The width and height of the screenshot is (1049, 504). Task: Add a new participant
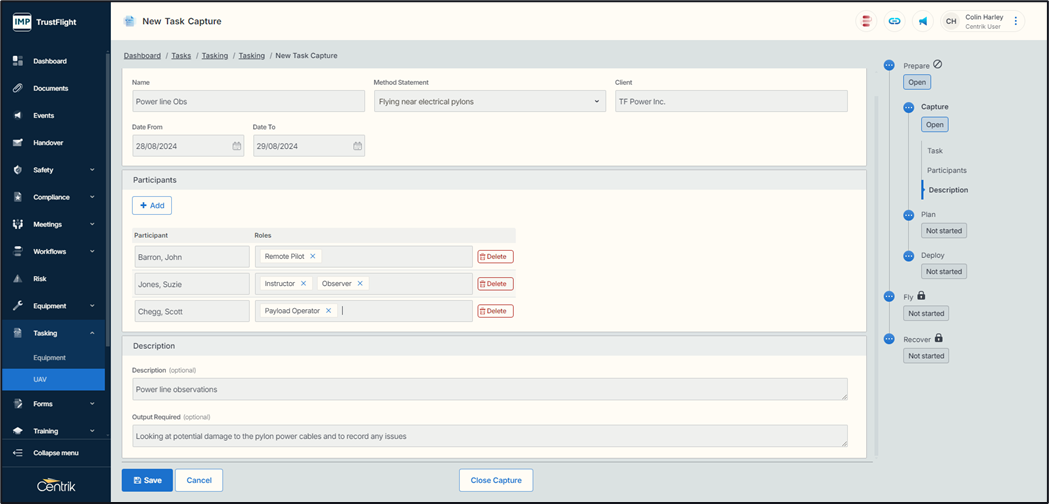click(x=152, y=205)
